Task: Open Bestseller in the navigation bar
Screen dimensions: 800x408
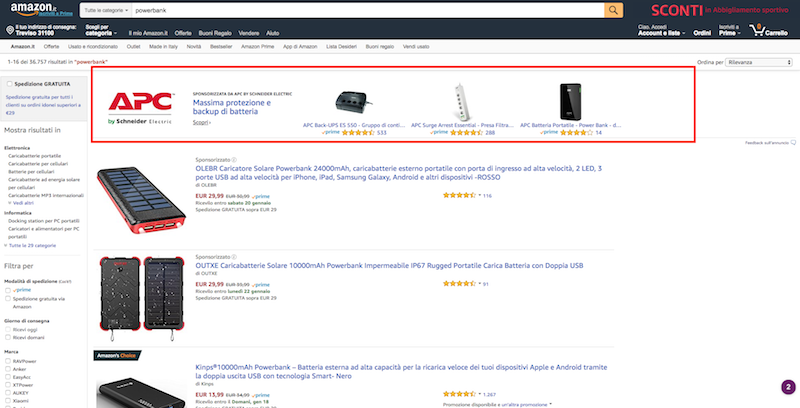Action: coord(221,47)
